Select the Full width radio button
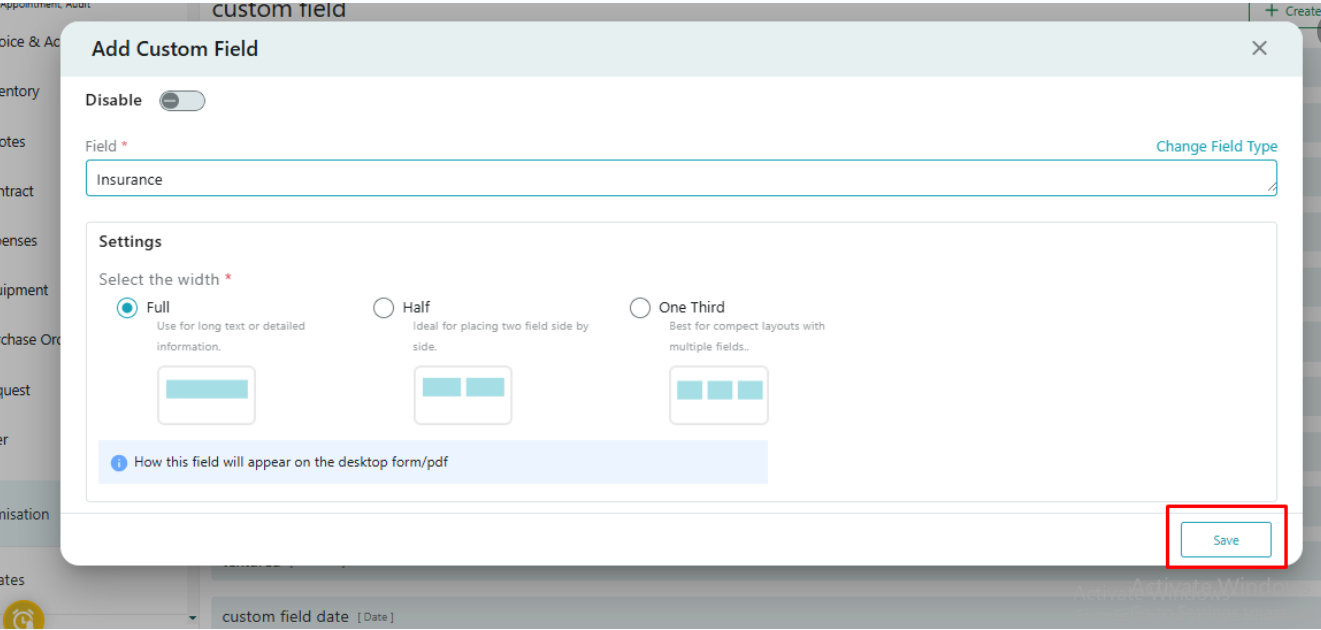The height and width of the screenshot is (630, 1321). pos(127,308)
